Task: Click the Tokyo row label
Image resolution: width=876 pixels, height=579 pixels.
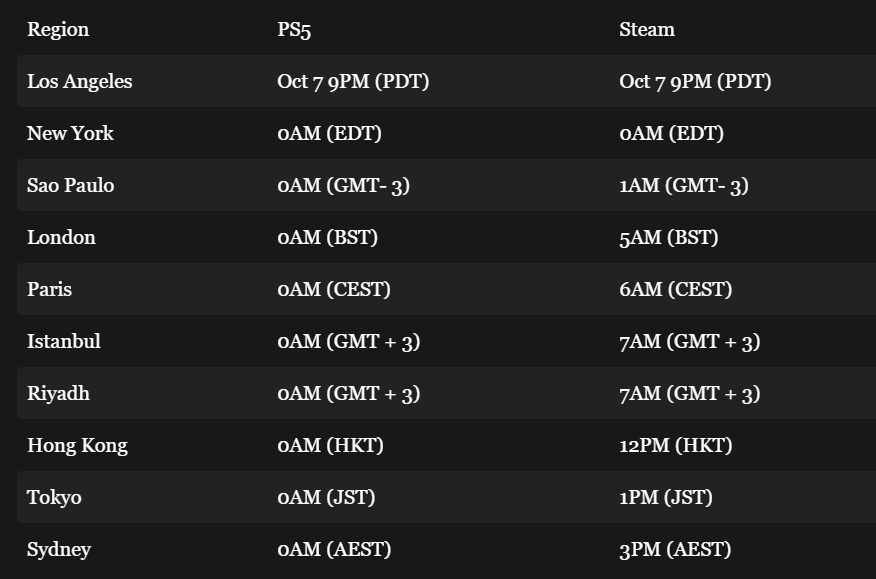Action: click(x=54, y=497)
